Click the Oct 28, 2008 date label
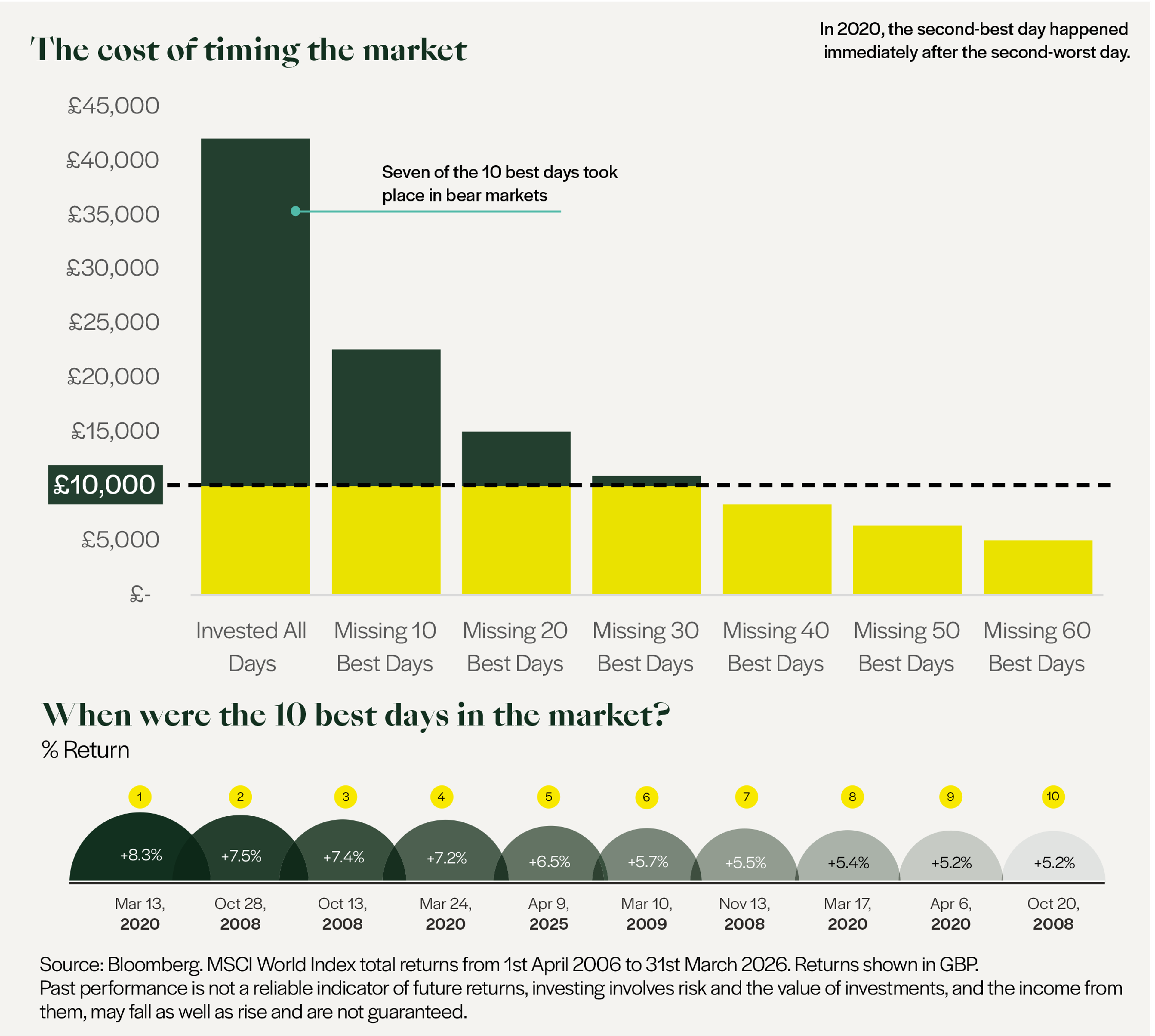The width and height of the screenshot is (1155, 1036). [x=240, y=913]
